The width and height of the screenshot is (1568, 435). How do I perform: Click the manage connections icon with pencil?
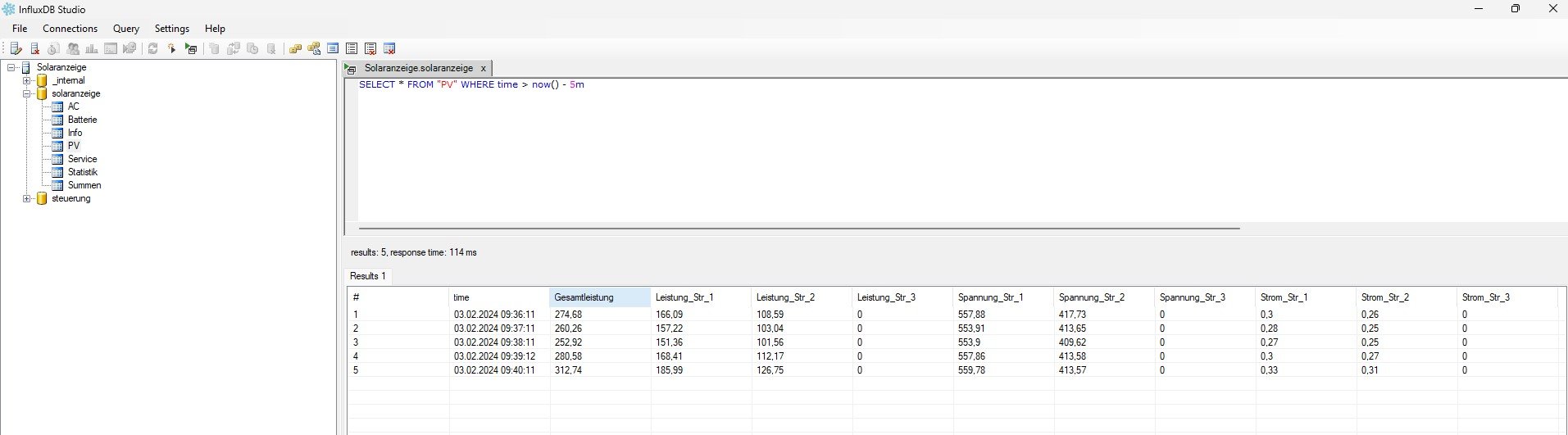click(16, 49)
